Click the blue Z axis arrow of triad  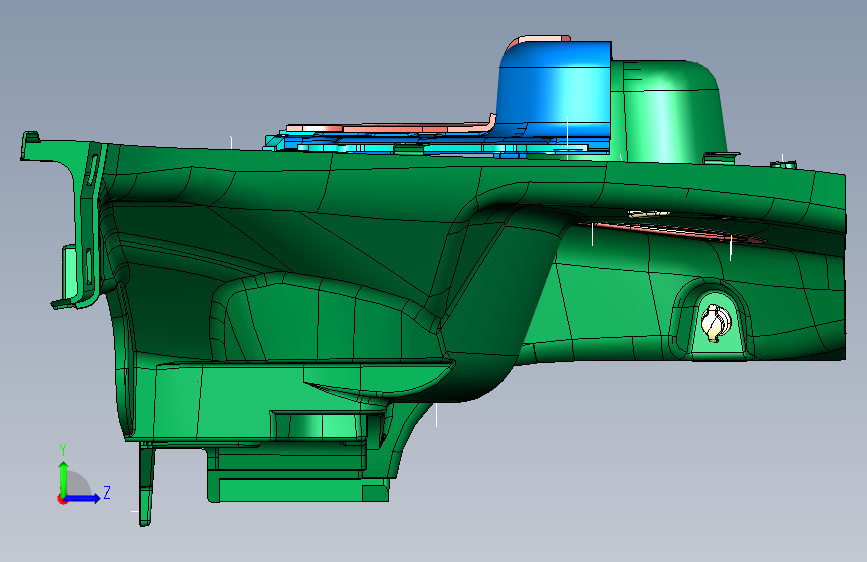pyautogui.click(x=83, y=498)
